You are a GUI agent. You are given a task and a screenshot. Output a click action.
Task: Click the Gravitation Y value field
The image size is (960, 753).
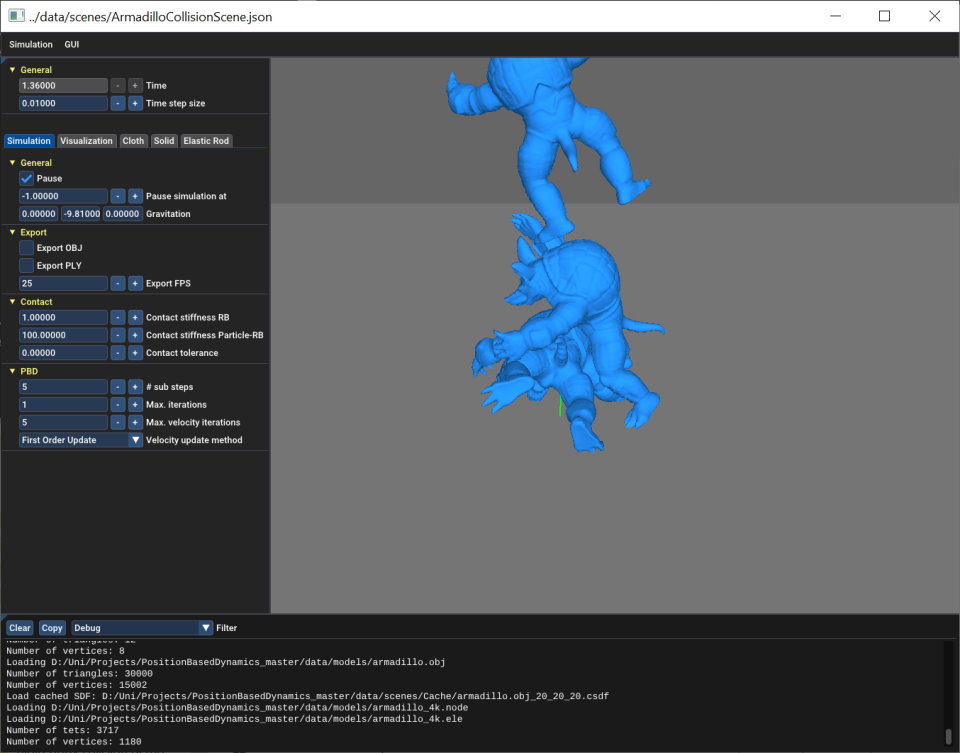[82, 213]
